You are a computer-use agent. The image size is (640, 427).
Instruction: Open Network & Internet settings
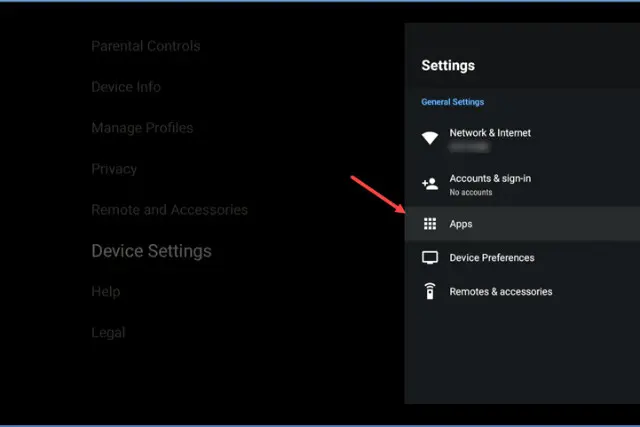[x=490, y=133]
